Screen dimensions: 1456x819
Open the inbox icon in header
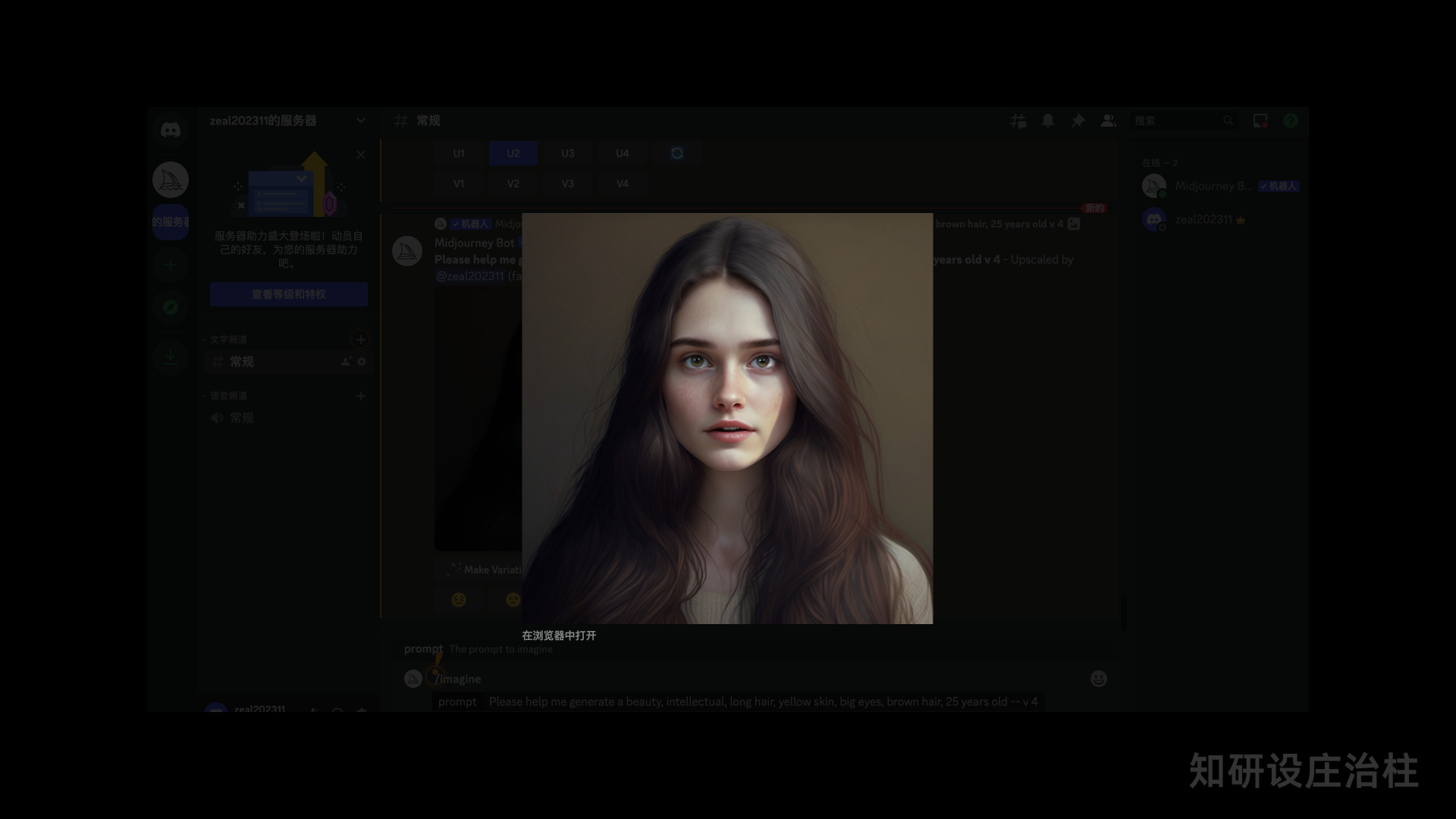[1260, 121]
